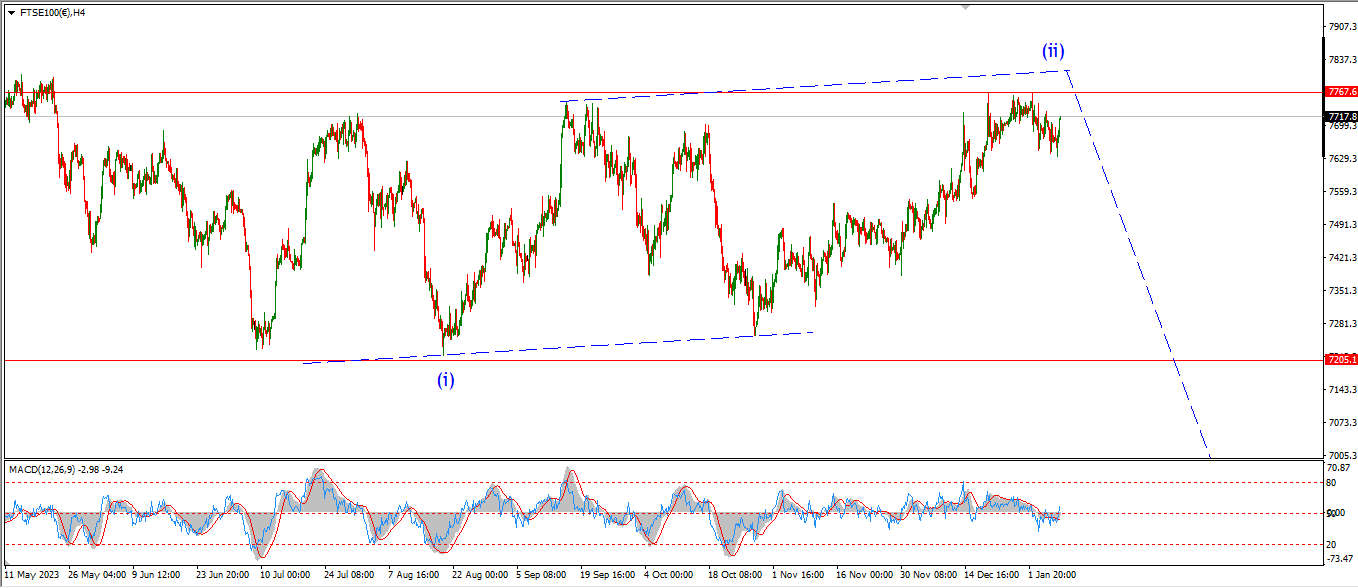Select the upper red dashed MACD level line

600,483
